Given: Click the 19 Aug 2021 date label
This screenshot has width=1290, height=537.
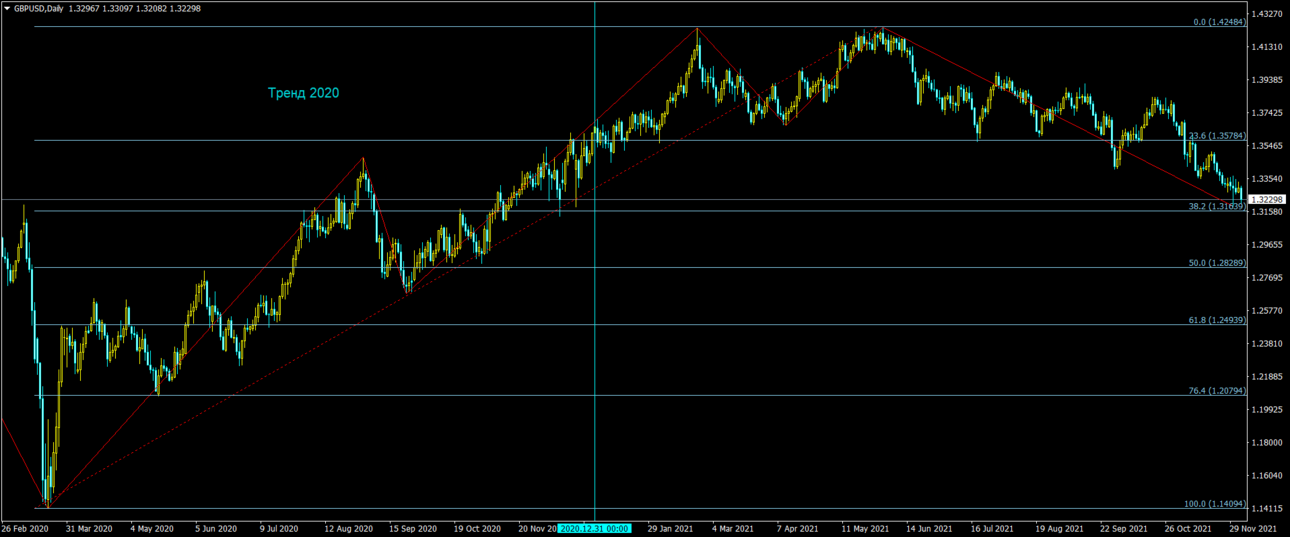Looking at the screenshot, I should click(x=1060, y=528).
